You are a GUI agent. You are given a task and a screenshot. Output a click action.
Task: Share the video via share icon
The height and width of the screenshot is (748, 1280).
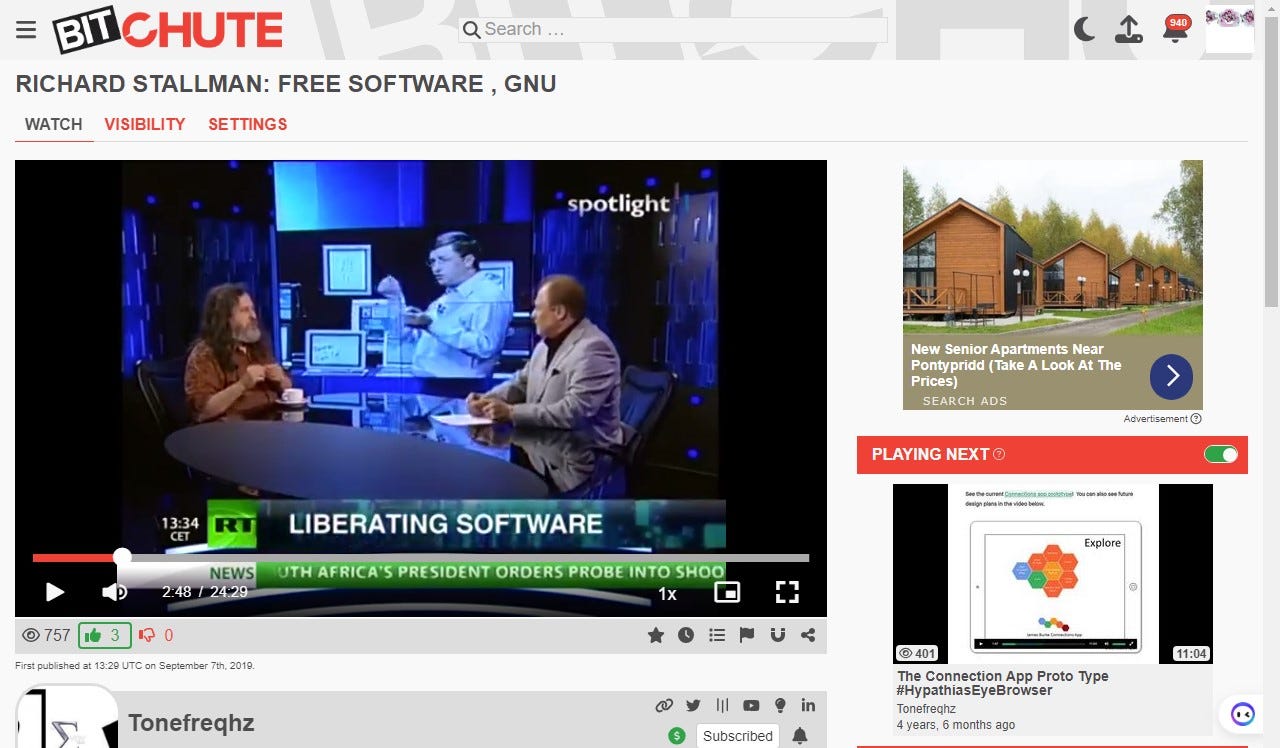[808, 635]
